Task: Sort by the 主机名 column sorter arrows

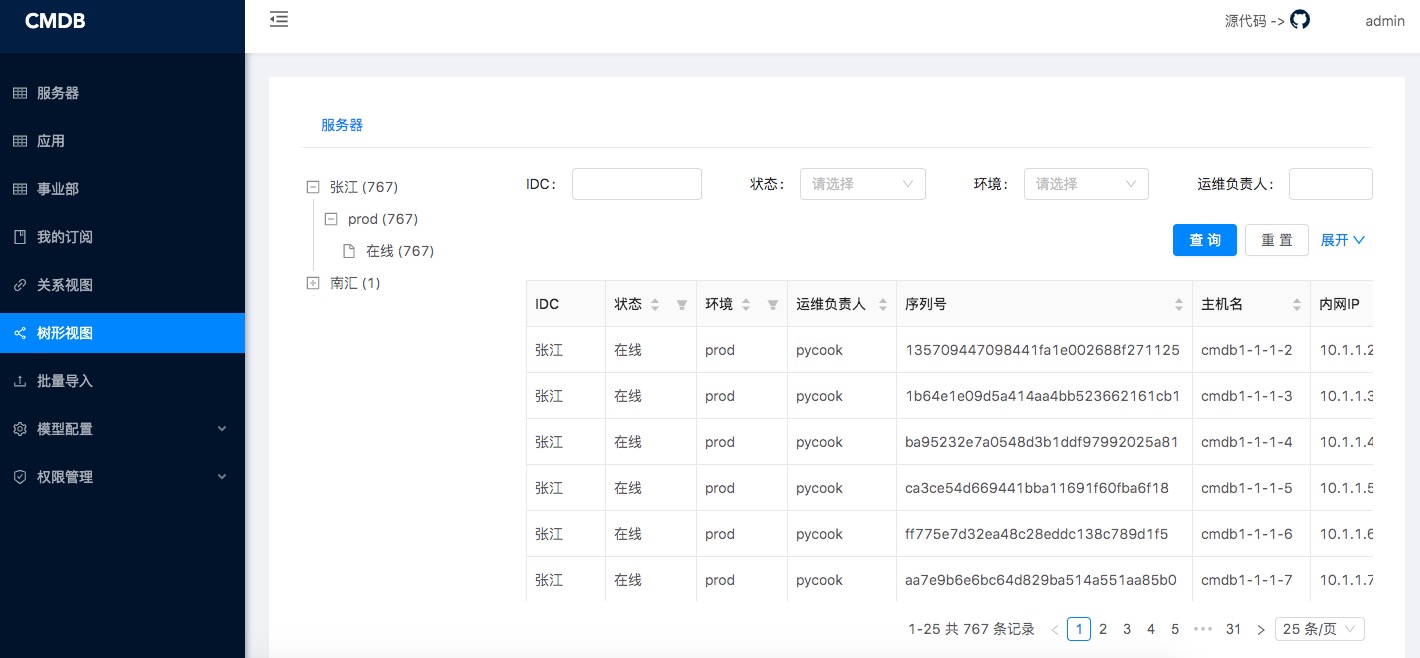Action: (x=1296, y=305)
